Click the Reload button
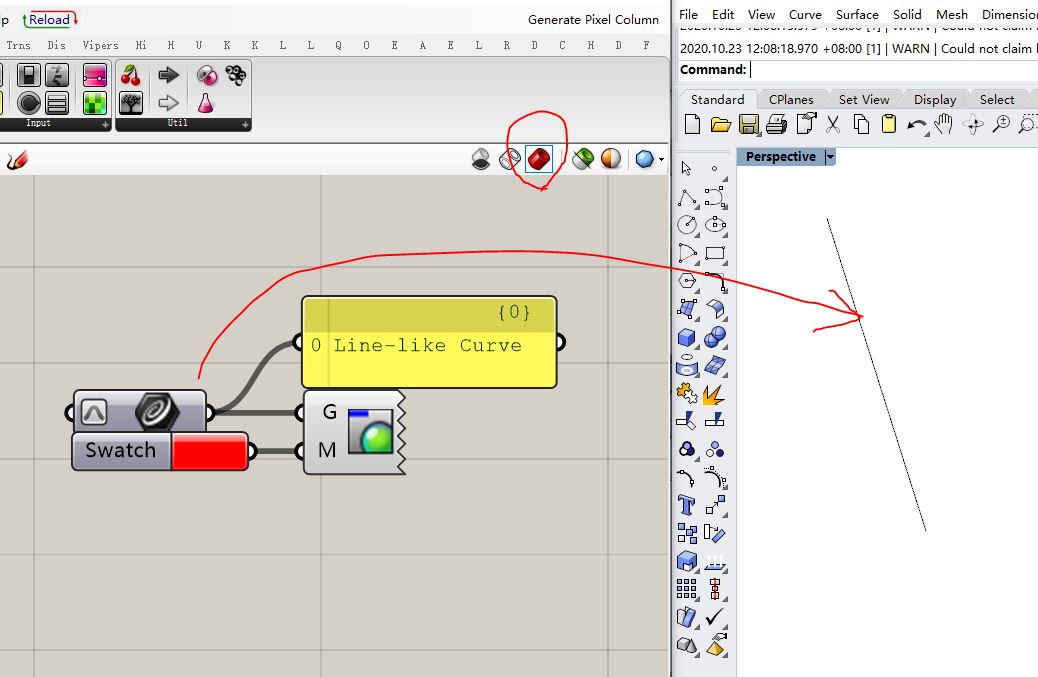 [x=50, y=19]
